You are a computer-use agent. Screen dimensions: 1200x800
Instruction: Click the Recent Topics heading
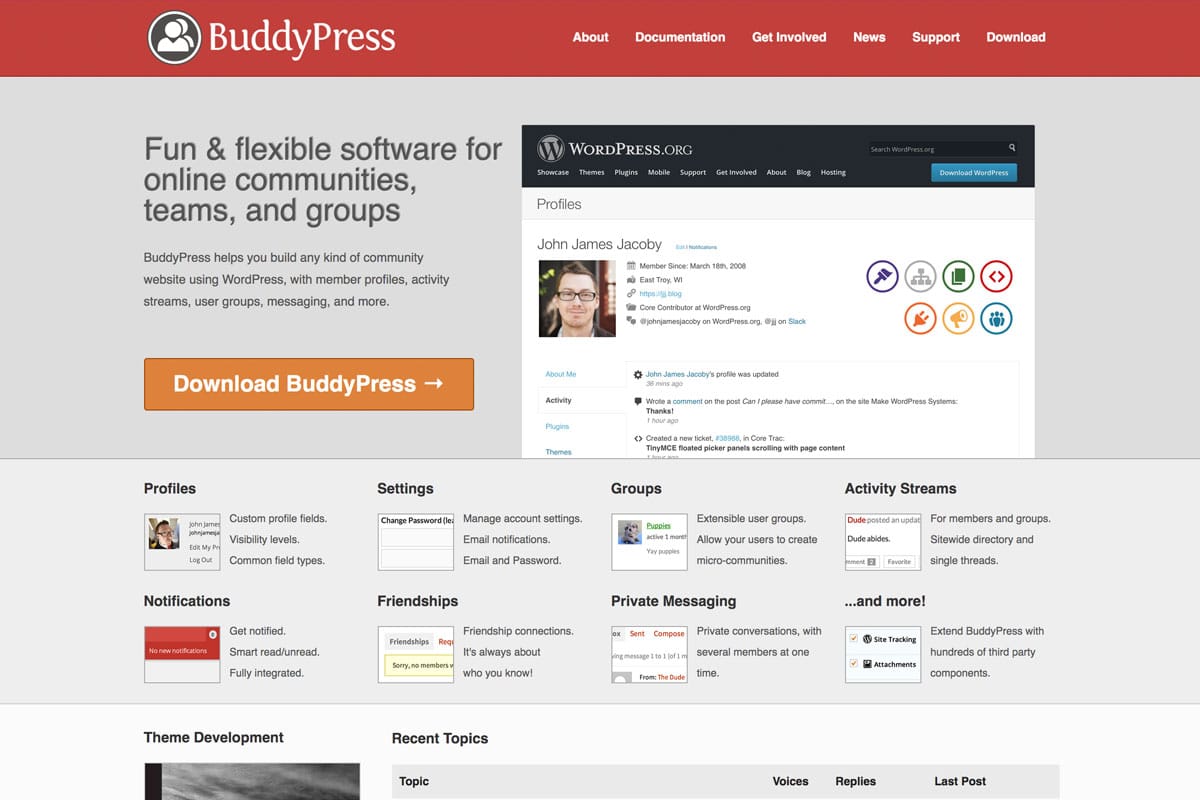click(440, 739)
